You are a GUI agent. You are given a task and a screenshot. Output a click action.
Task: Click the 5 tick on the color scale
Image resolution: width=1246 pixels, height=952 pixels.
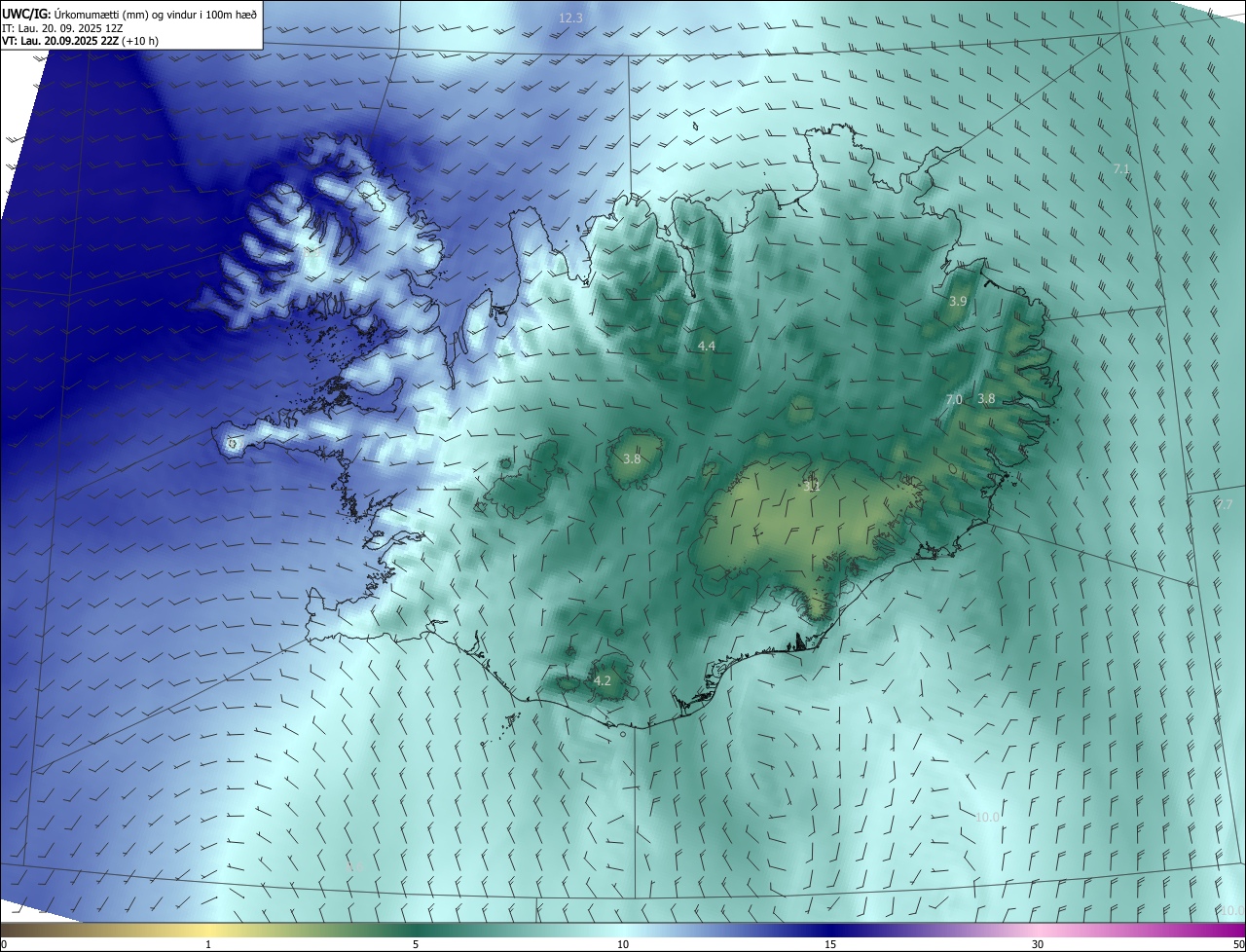click(416, 945)
